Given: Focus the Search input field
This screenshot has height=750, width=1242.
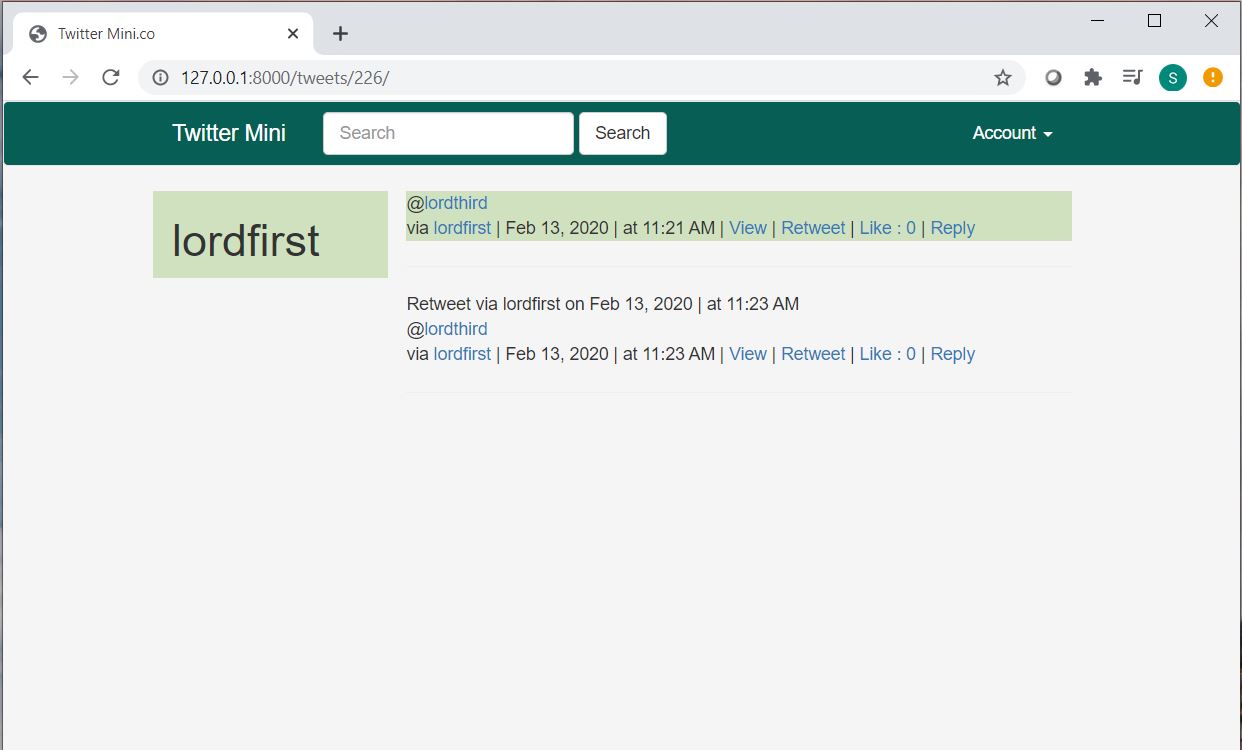Looking at the screenshot, I should pos(448,133).
